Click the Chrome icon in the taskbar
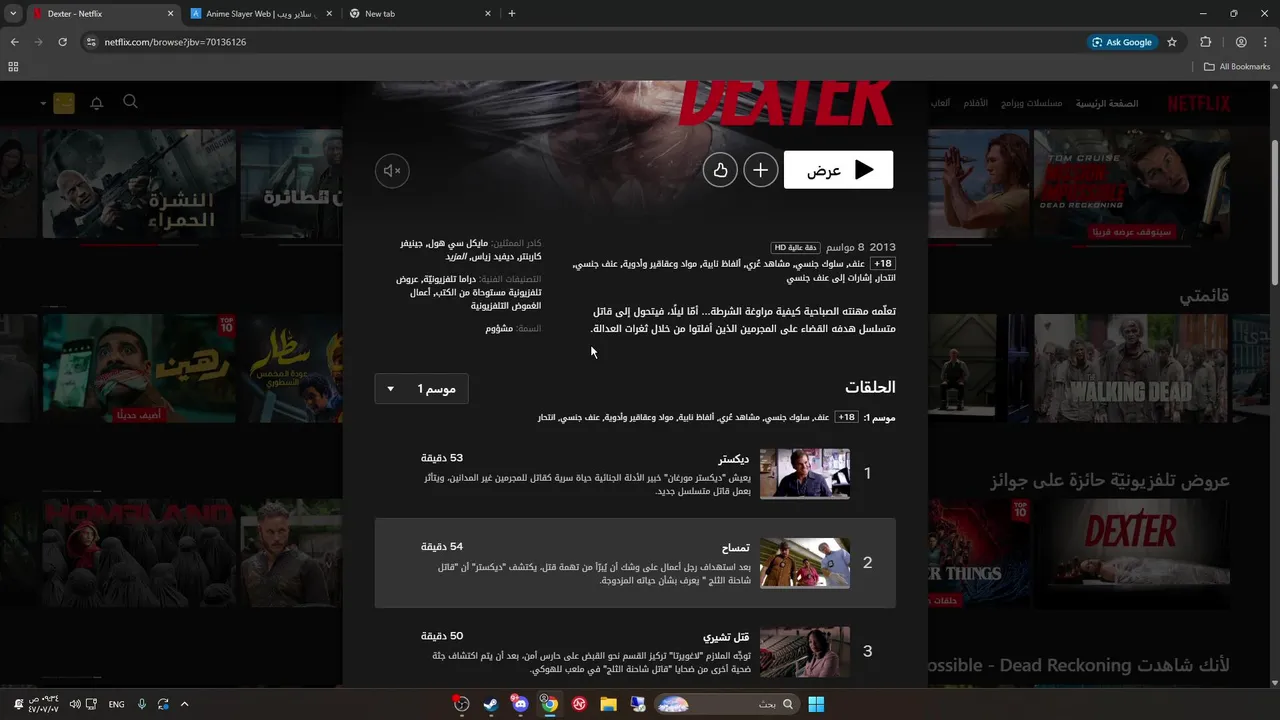 [x=549, y=704]
